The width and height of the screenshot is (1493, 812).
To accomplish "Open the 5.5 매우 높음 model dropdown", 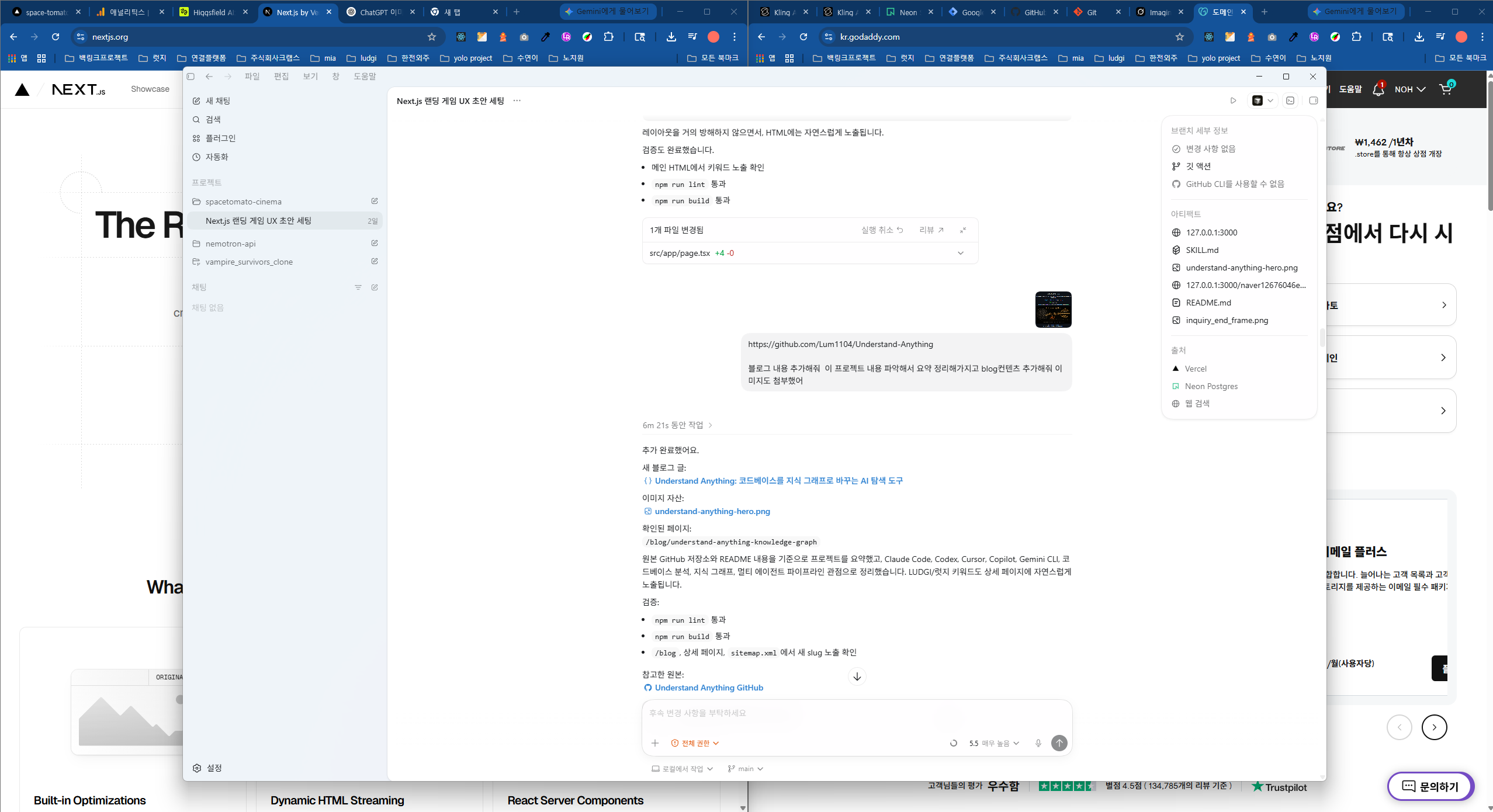I will [x=994, y=743].
